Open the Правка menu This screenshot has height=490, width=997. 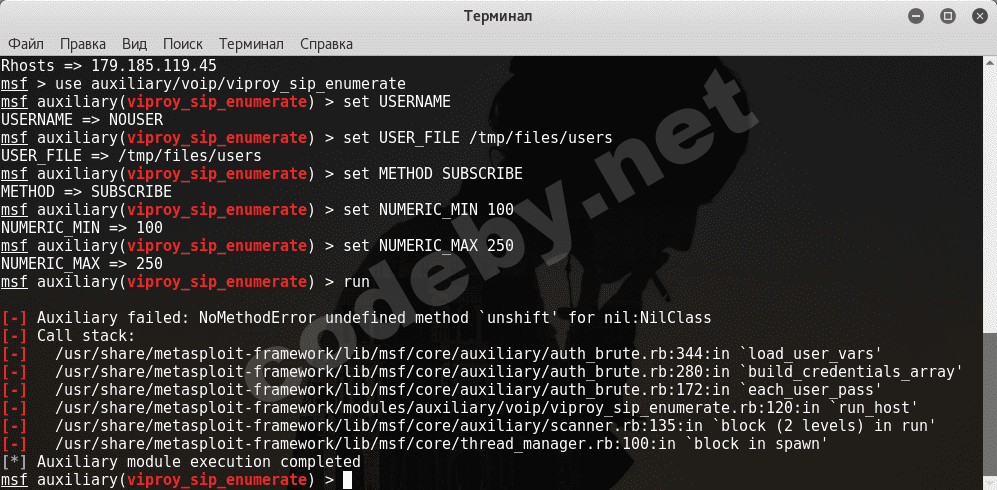pyautogui.click(x=83, y=44)
